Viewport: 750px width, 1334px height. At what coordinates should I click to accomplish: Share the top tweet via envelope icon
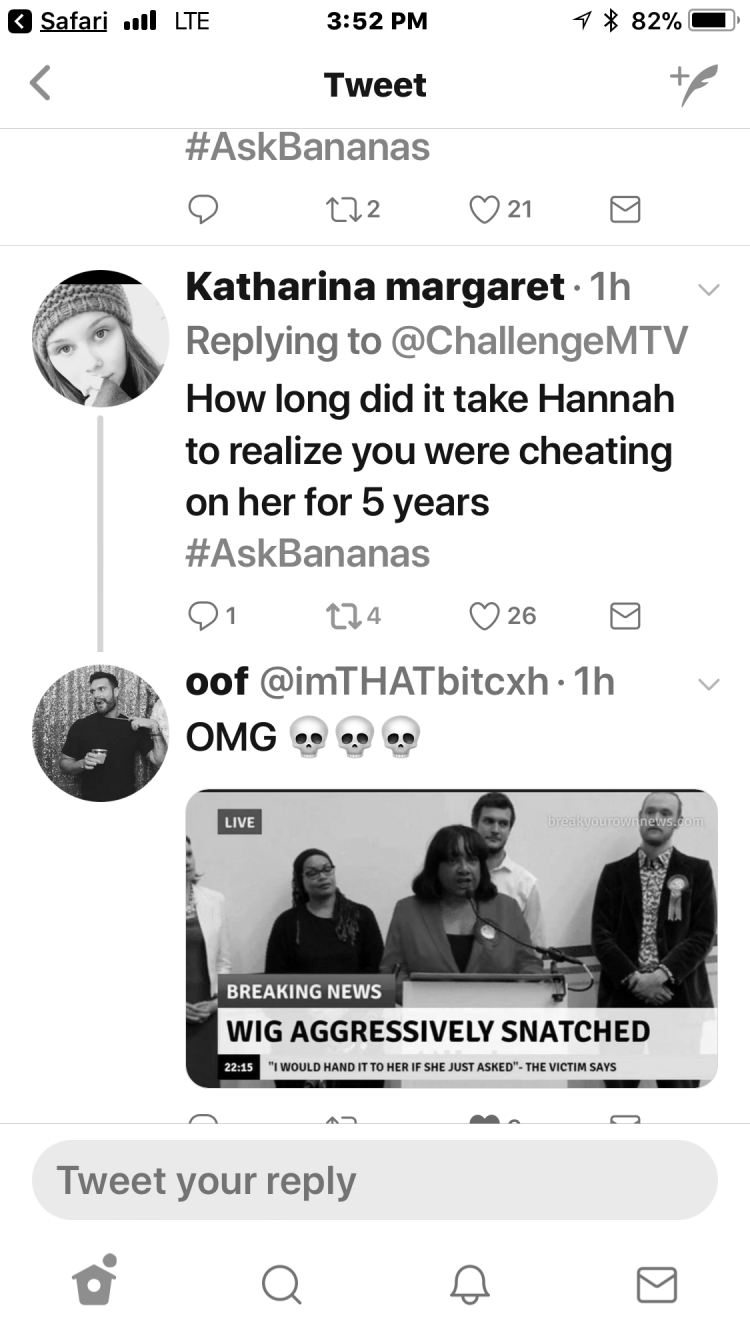coord(625,209)
